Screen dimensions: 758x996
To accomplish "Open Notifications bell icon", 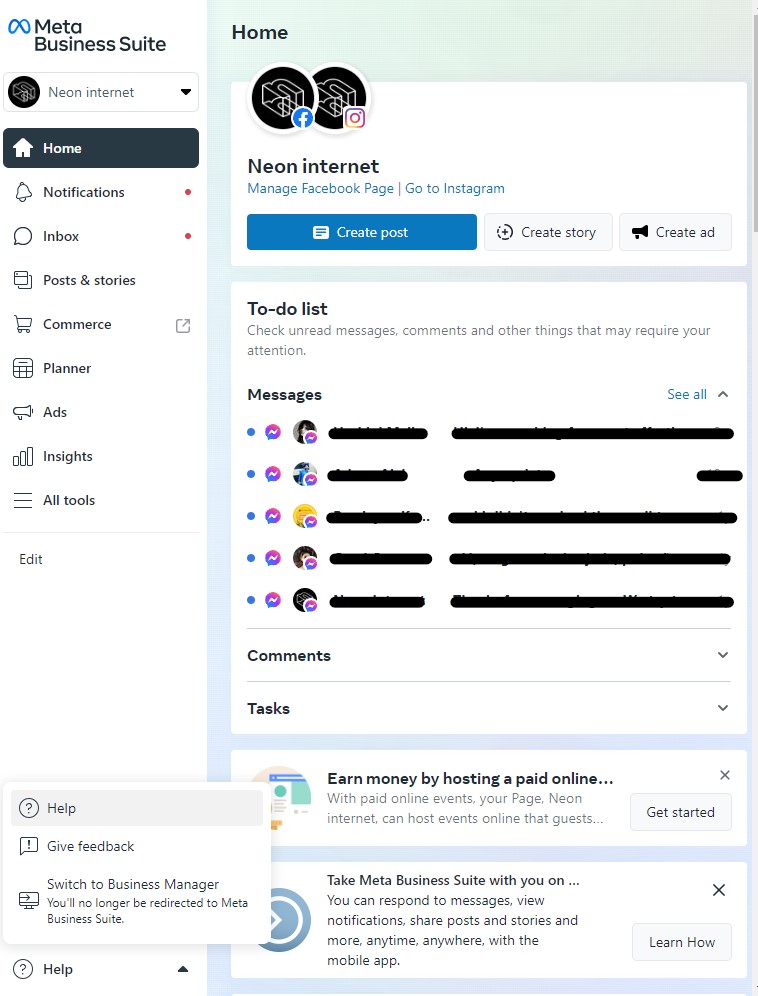I will [x=23, y=192].
